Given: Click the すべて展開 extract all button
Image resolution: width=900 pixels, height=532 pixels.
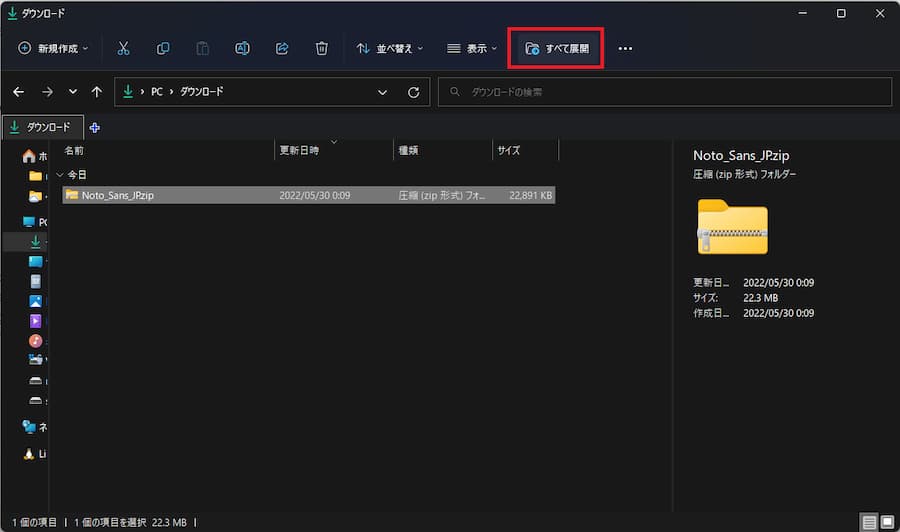Looking at the screenshot, I should tap(557, 49).
